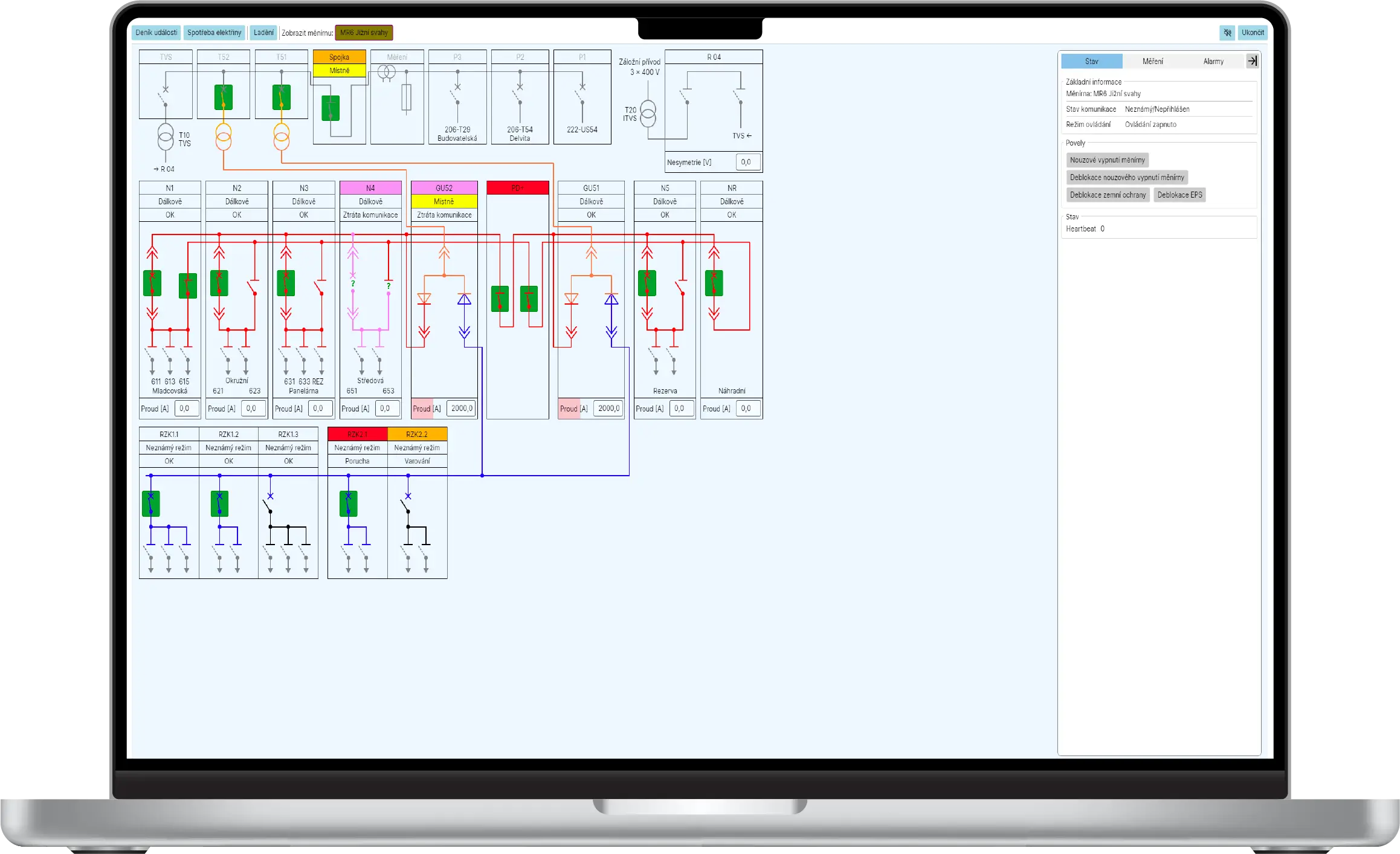Click the yellow 'Místně' label under GU52

(444, 201)
